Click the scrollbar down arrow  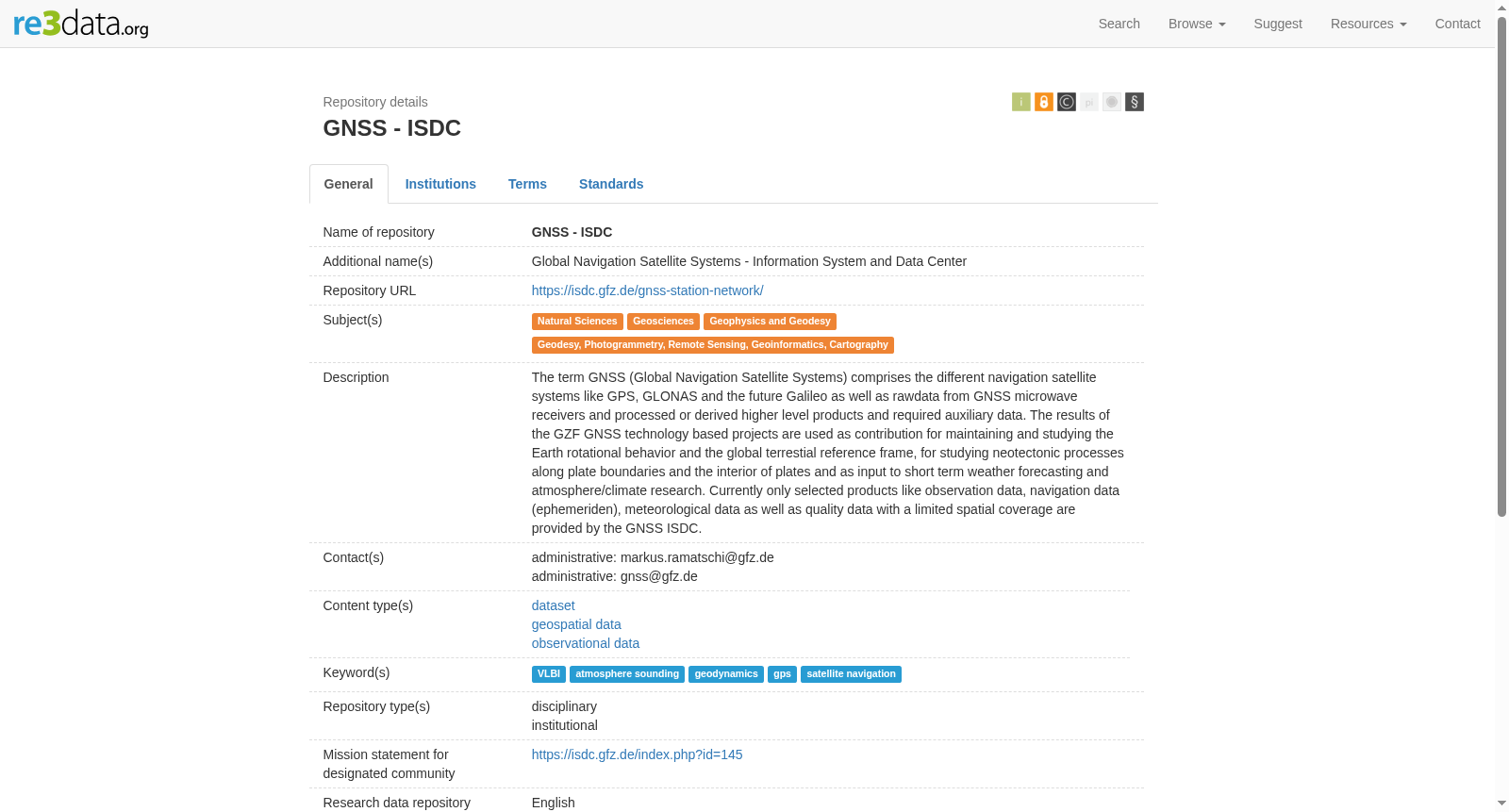(x=1501, y=804)
